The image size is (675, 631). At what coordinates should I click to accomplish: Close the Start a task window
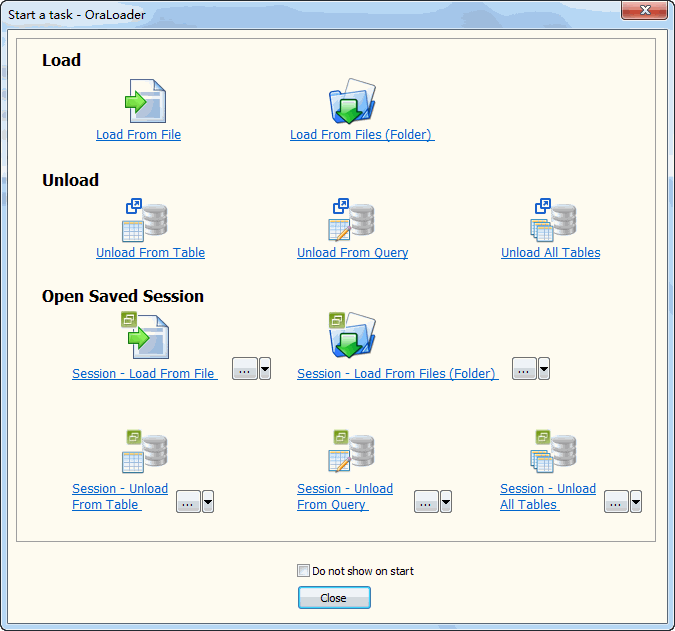[x=644, y=10]
